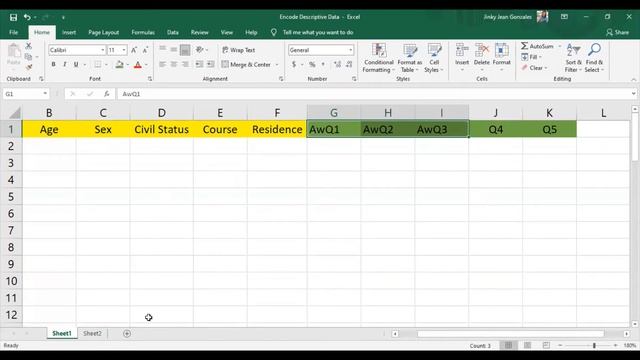Expand the formula bar chevron
640x360 pixels.
[x=633, y=94]
